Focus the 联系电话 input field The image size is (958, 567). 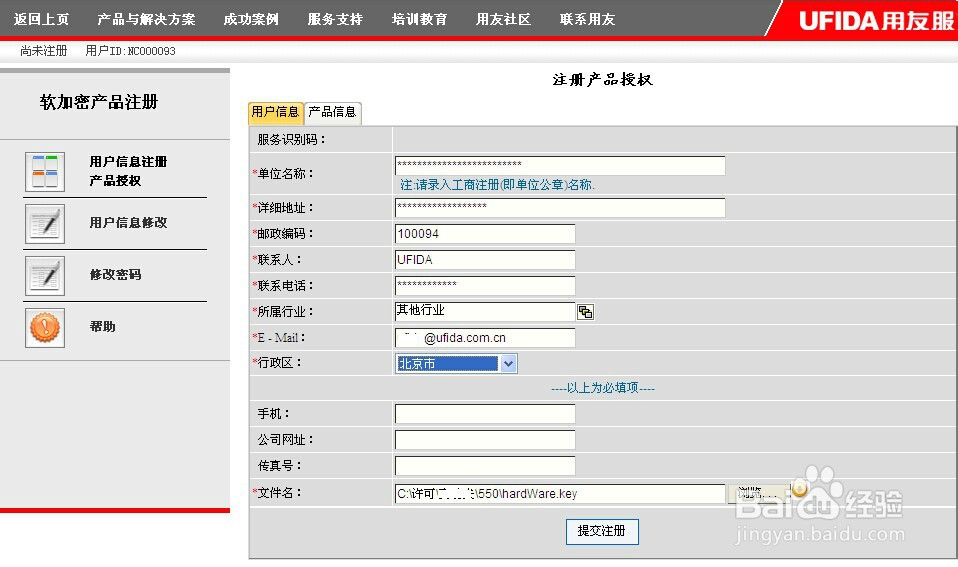[x=485, y=286]
